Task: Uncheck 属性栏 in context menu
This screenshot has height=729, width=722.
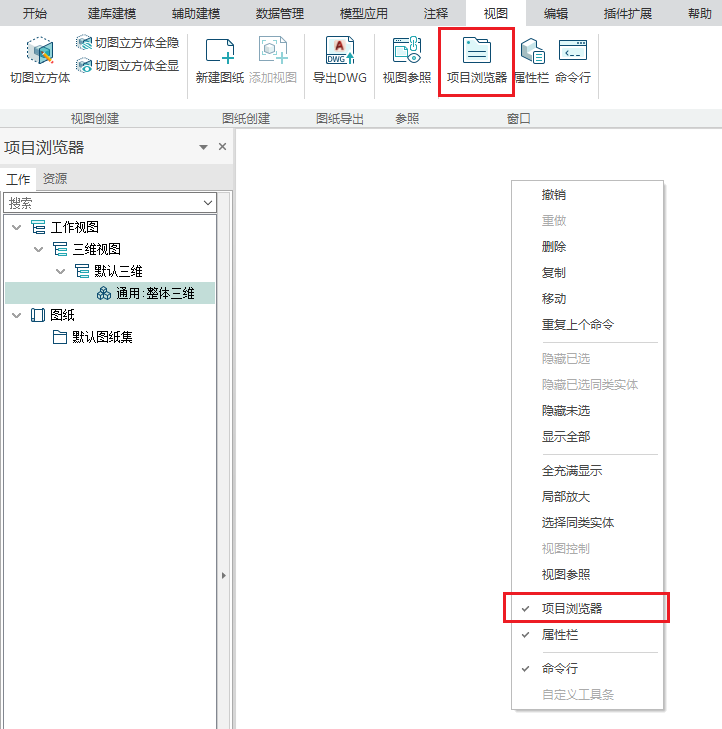Action: click(588, 635)
